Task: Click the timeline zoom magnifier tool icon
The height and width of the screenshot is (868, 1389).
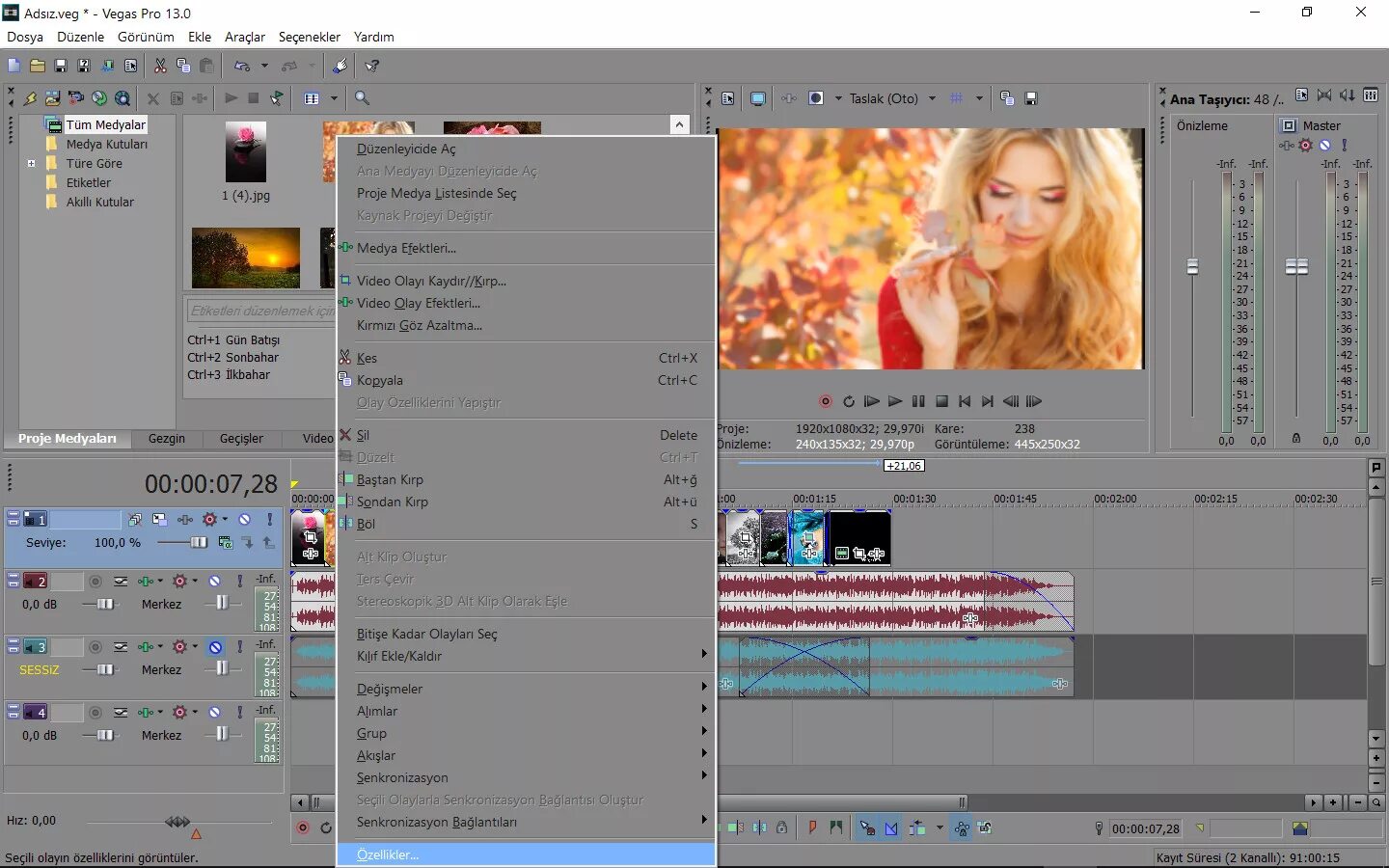Action: pos(361,97)
